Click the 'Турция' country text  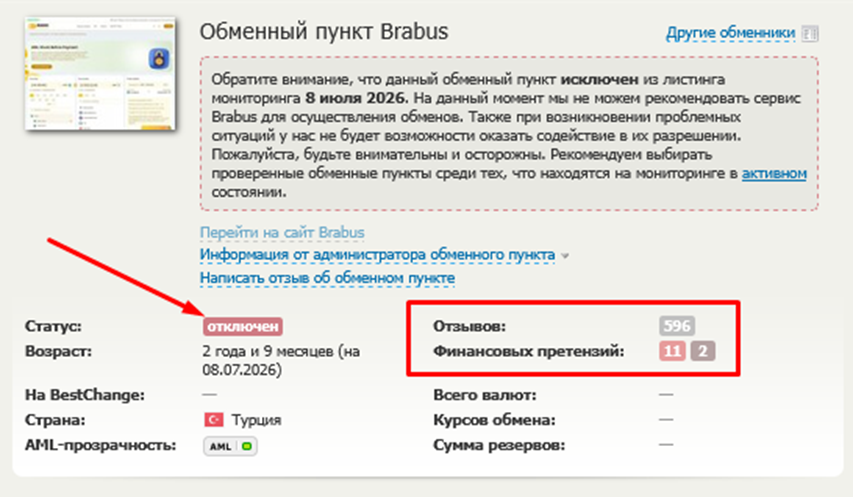(256, 420)
